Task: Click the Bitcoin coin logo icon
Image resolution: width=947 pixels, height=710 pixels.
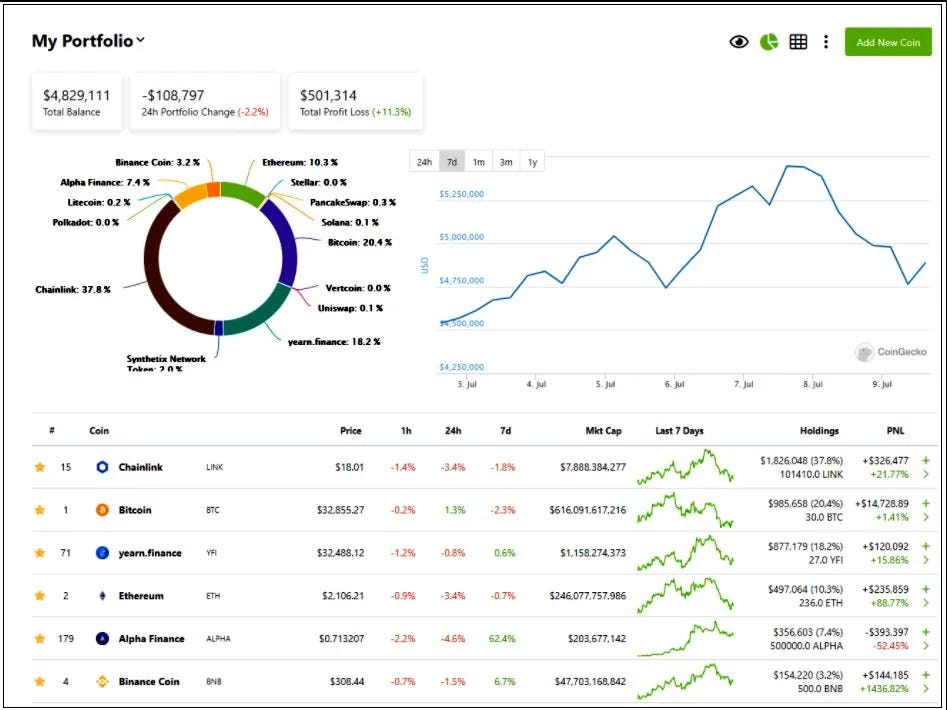Action: click(x=102, y=510)
